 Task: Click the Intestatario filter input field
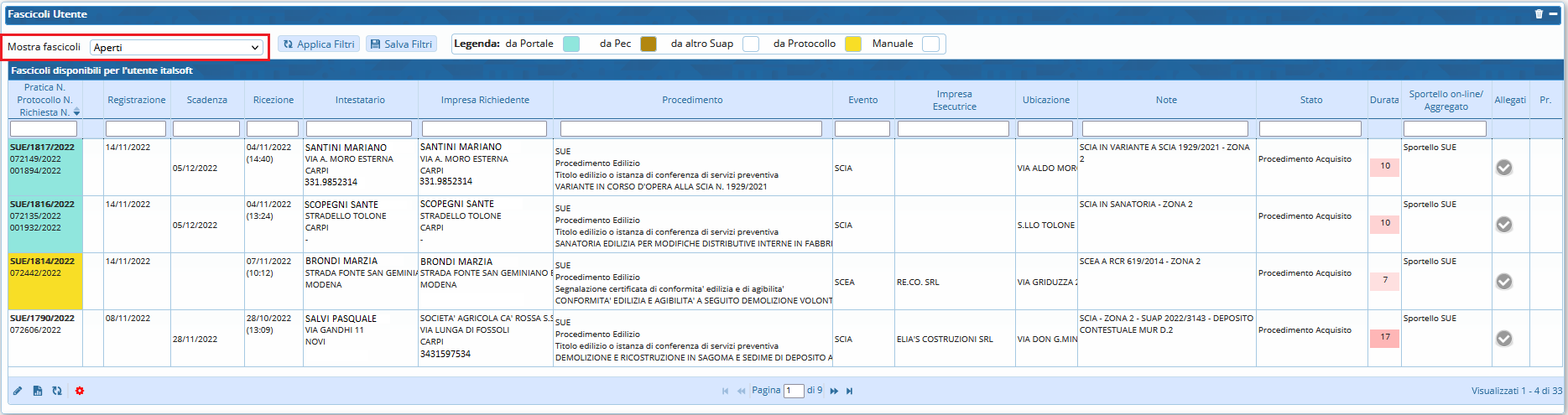pyautogui.click(x=359, y=129)
